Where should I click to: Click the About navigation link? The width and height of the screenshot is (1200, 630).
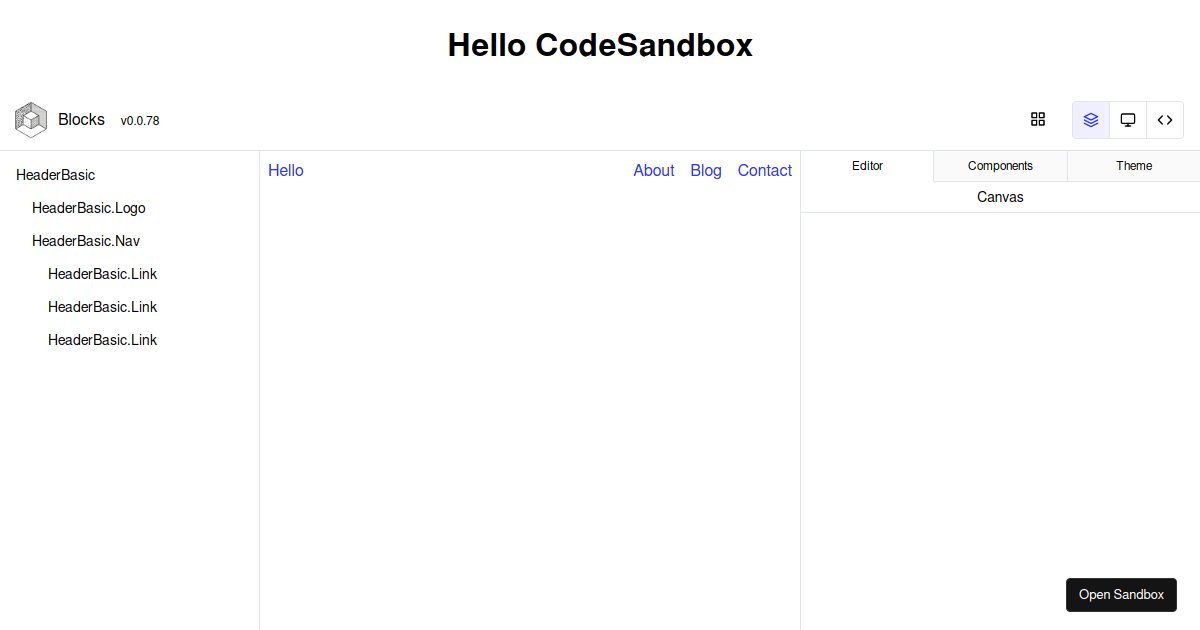tap(653, 170)
